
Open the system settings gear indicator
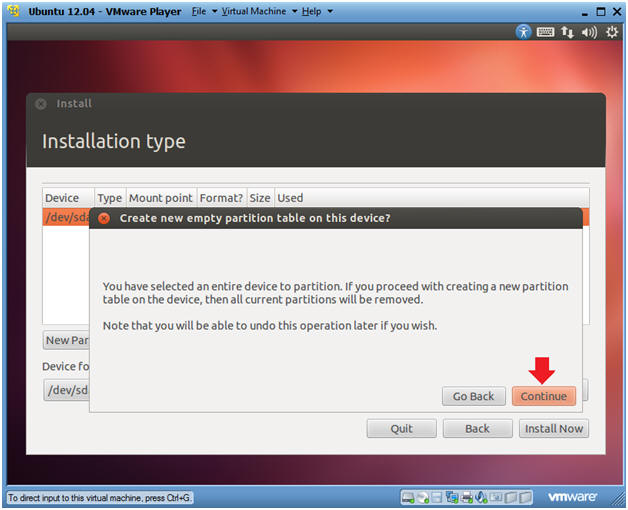(x=612, y=32)
